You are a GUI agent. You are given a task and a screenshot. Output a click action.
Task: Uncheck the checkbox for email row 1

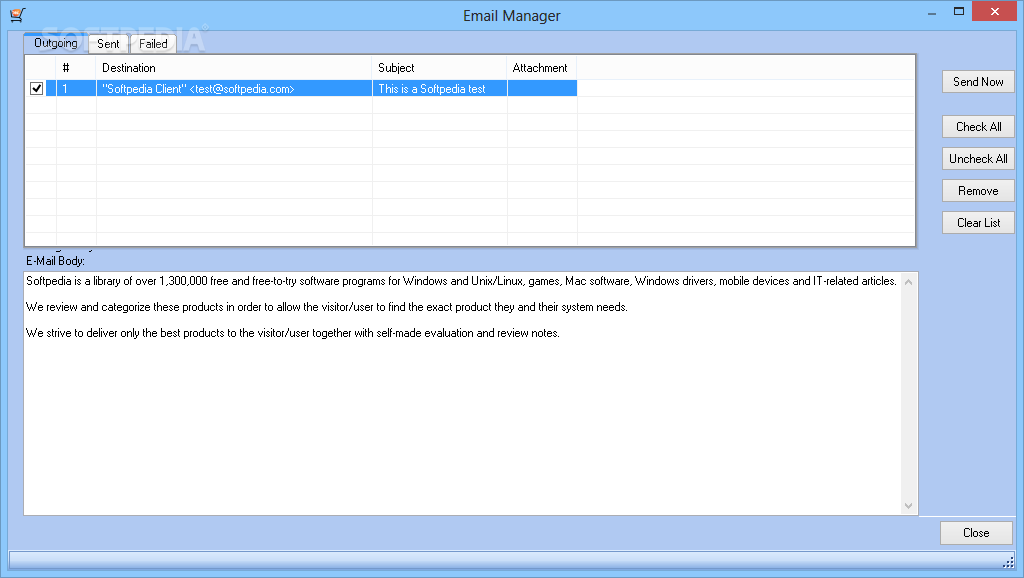(37, 88)
